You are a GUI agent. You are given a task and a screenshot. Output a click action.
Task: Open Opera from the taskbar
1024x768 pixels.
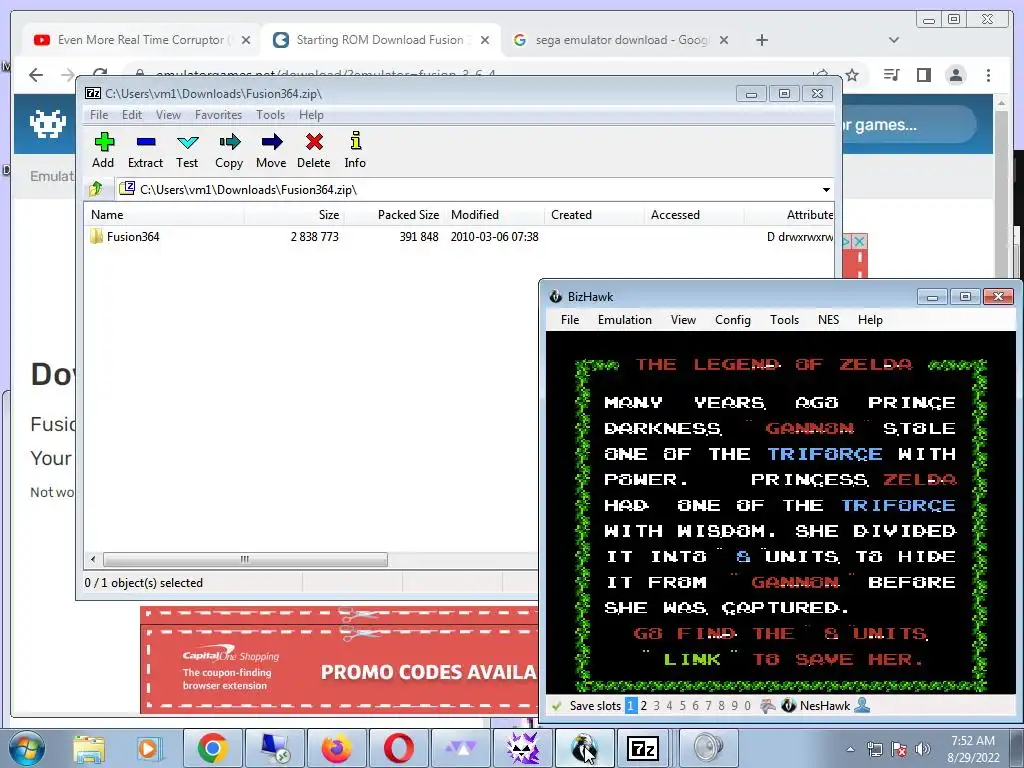point(398,748)
